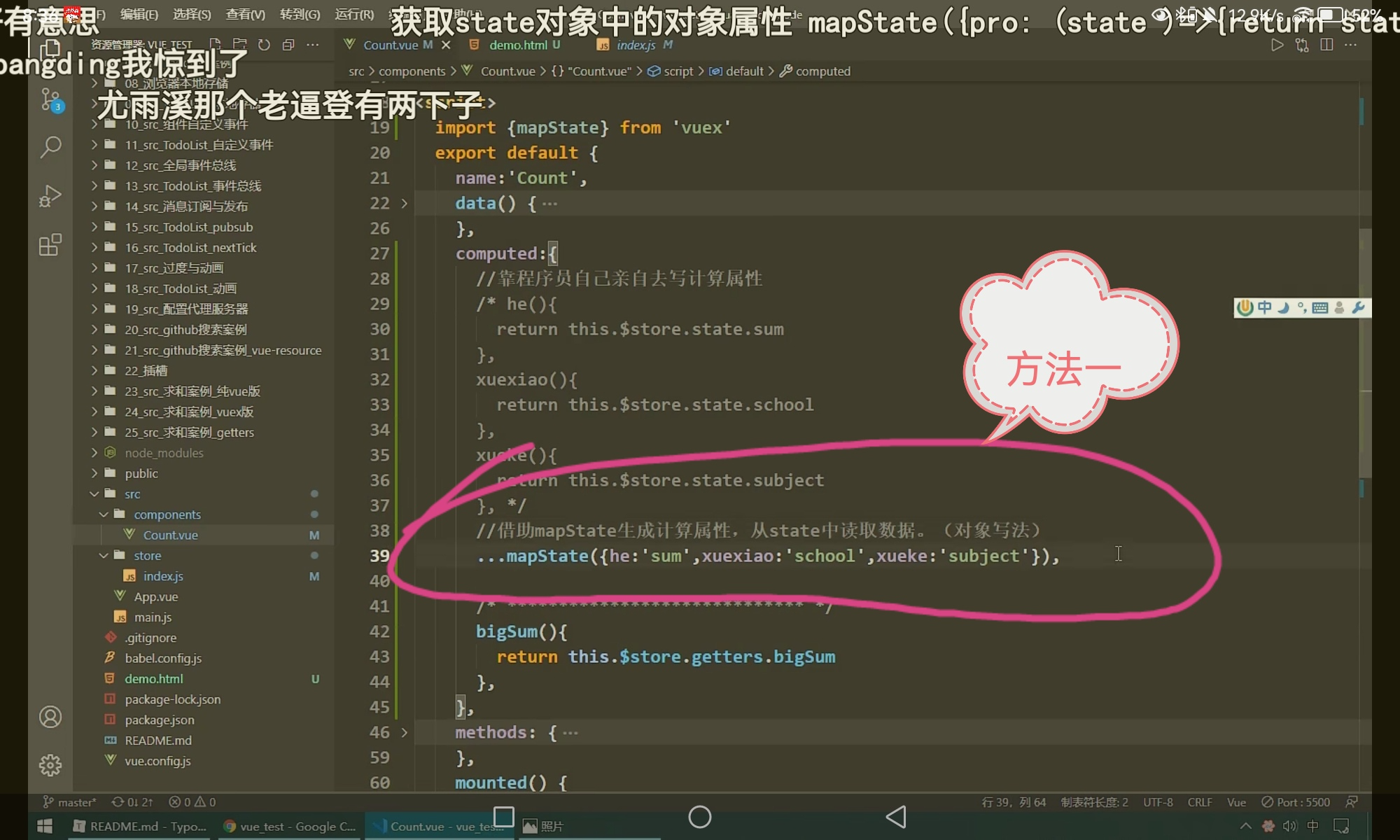This screenshot has width=1400, height=840.
Task: Refresh the explorer file tree
Action: click(264, 45)
